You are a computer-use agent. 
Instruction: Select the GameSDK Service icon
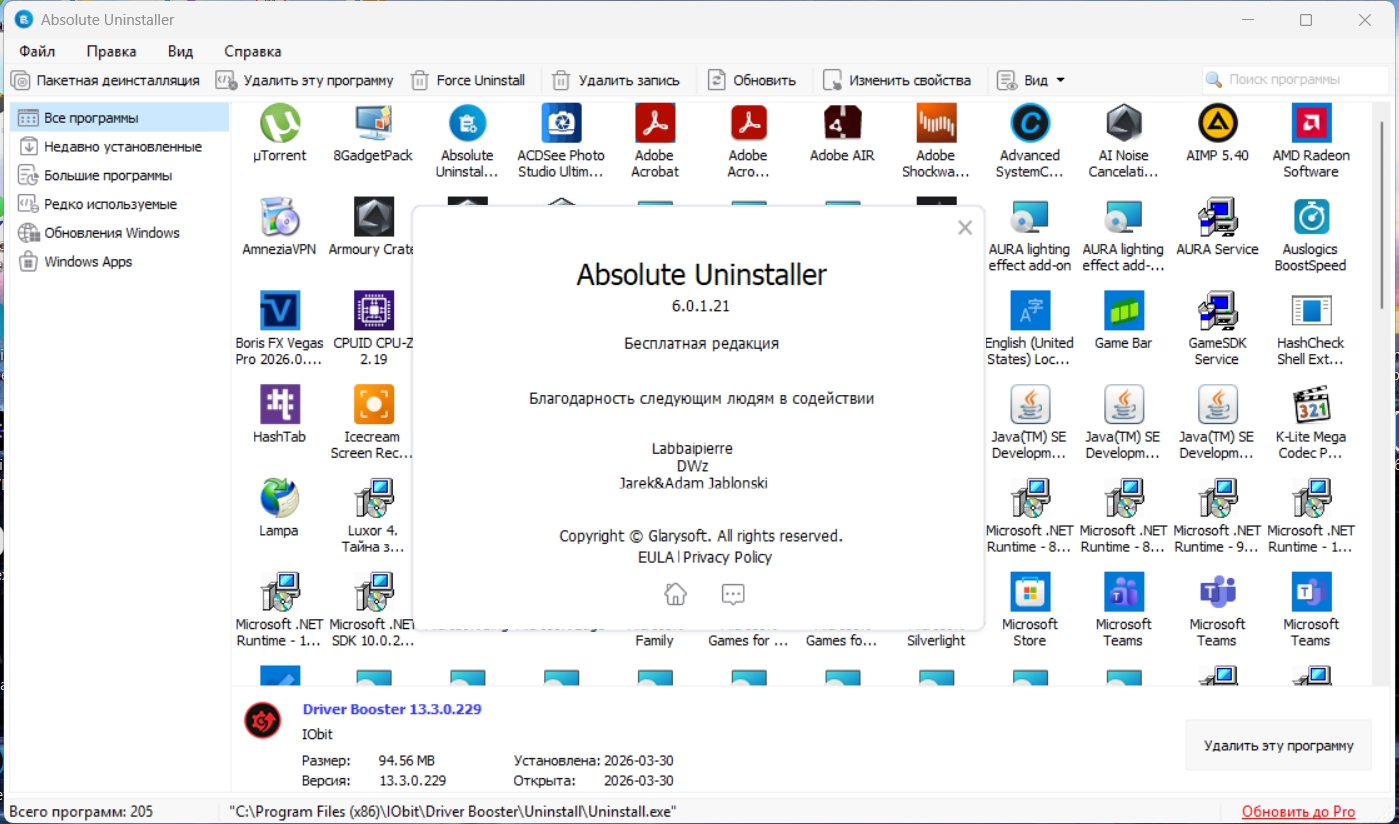[1217, 311]
